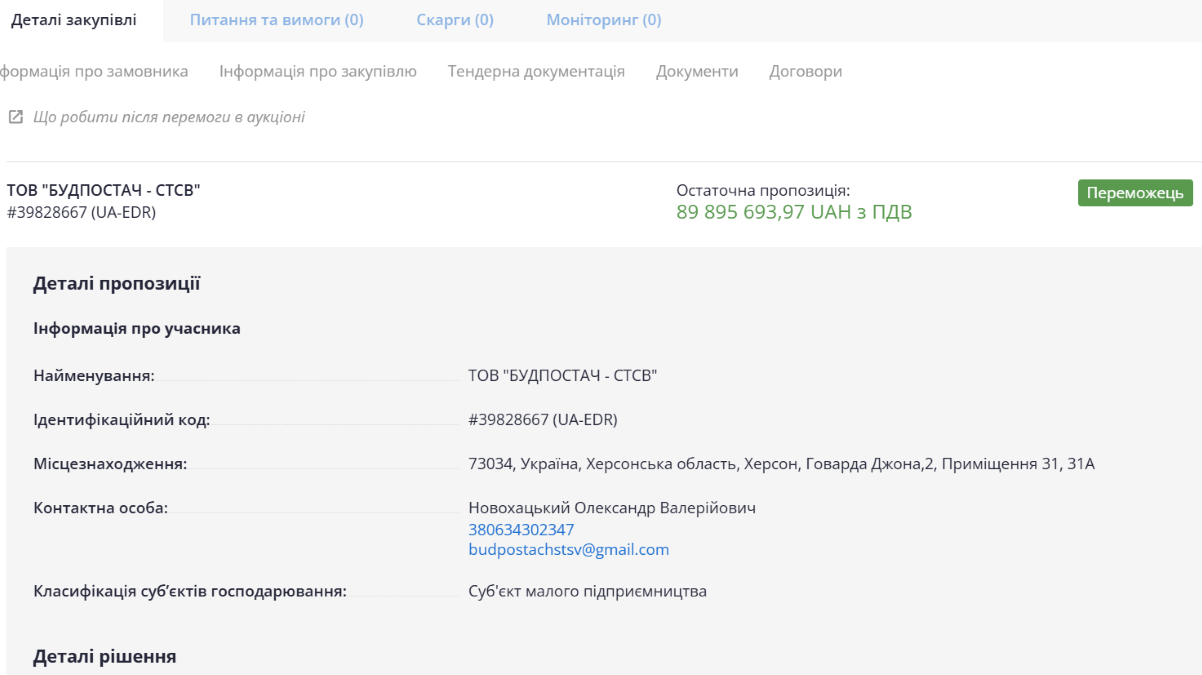Screen dimensions: 1202x675
Task: Select contact name Новохацький Олександр Валерійович
Action: (x=612, y=508)
